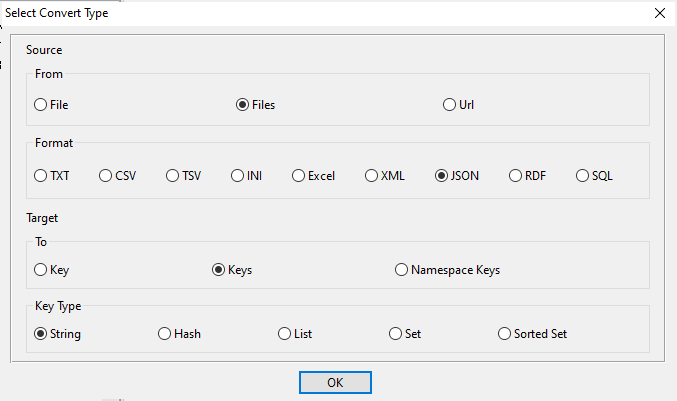
Task: Select Url as the source
Action: coord(450,105)
